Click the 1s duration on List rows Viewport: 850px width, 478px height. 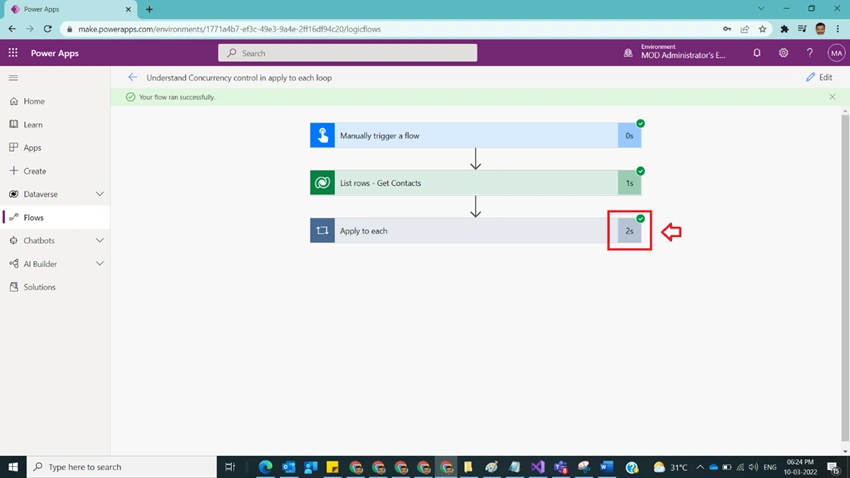pyautogui.click(x=629, y=183)
